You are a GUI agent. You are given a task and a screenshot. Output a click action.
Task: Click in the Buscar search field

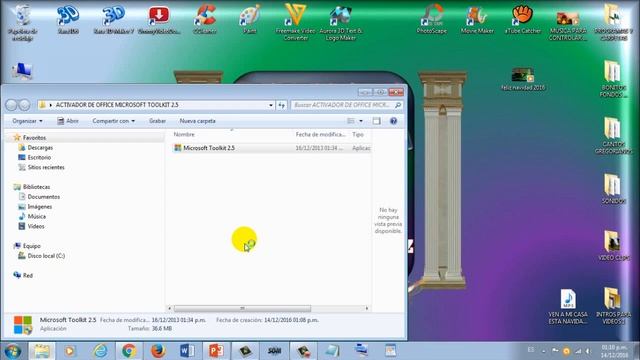point(346,105)
